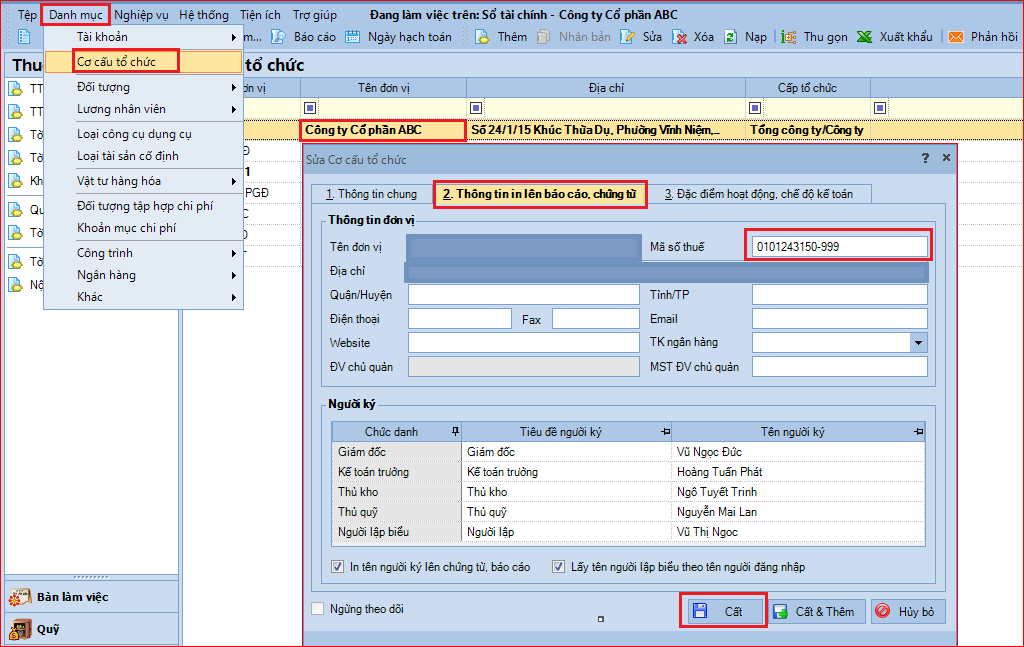The width and height of the screenshot is (1024, 647).
Task: Toggle Lấy tên người lập biểu checkbox
Action: [x=558, y=567]
